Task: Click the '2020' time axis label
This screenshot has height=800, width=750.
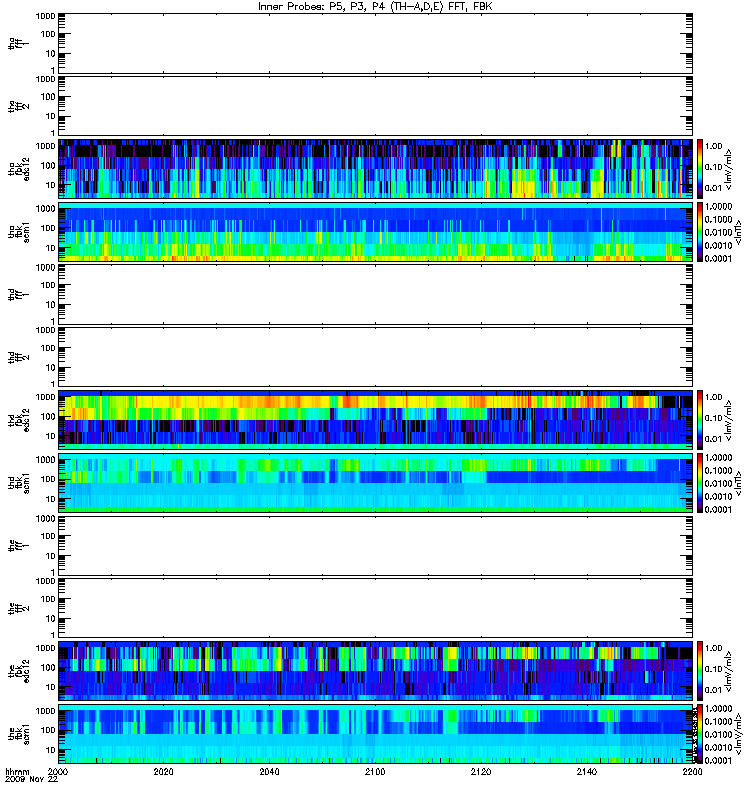Action: [163, 771]
